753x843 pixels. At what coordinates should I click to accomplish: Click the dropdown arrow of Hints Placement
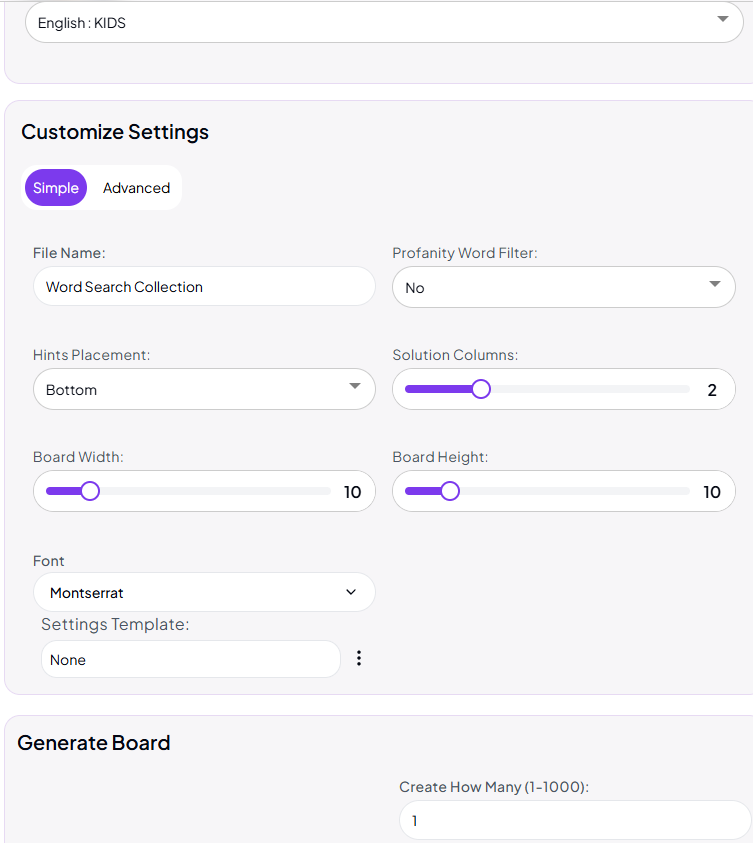click(x=355, y=387)
